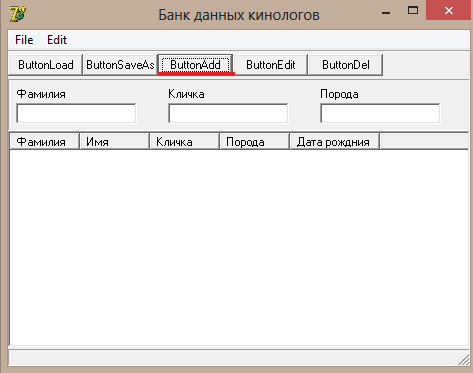This screenshot has height=373, width=473.
Task: Click the ButtonSaveAs button
Action: coord(120,65)
